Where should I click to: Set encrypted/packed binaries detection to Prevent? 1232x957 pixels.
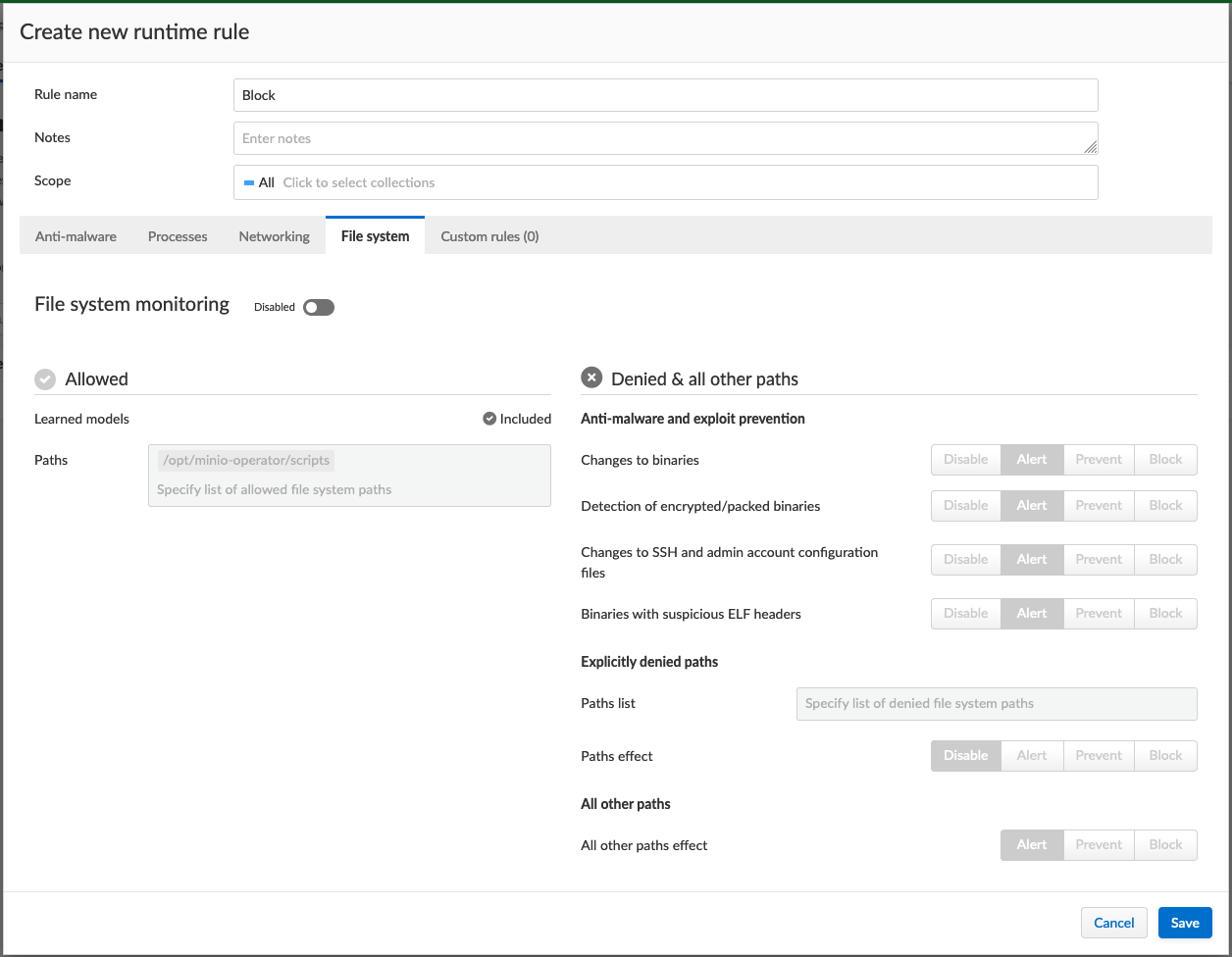[x=1099, y=505]
